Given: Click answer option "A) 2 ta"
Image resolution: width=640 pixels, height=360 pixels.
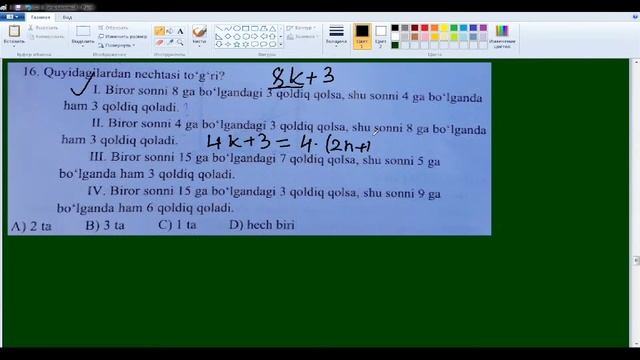Looking at the screenshot, I should point(31,226).
